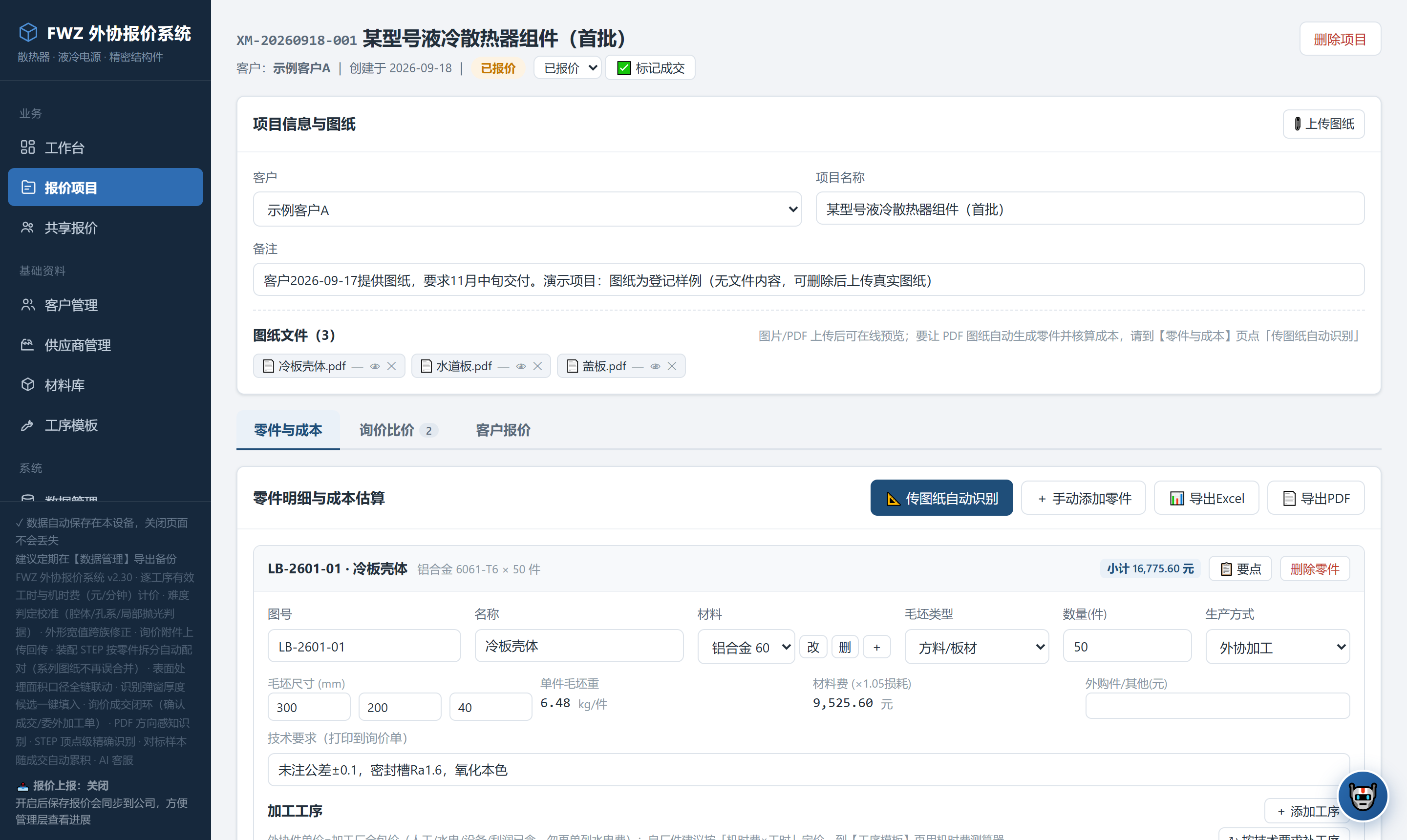Click the 报价上报 status icon
The width and height of the screenshot is (1407, 840).
point(22,786)
